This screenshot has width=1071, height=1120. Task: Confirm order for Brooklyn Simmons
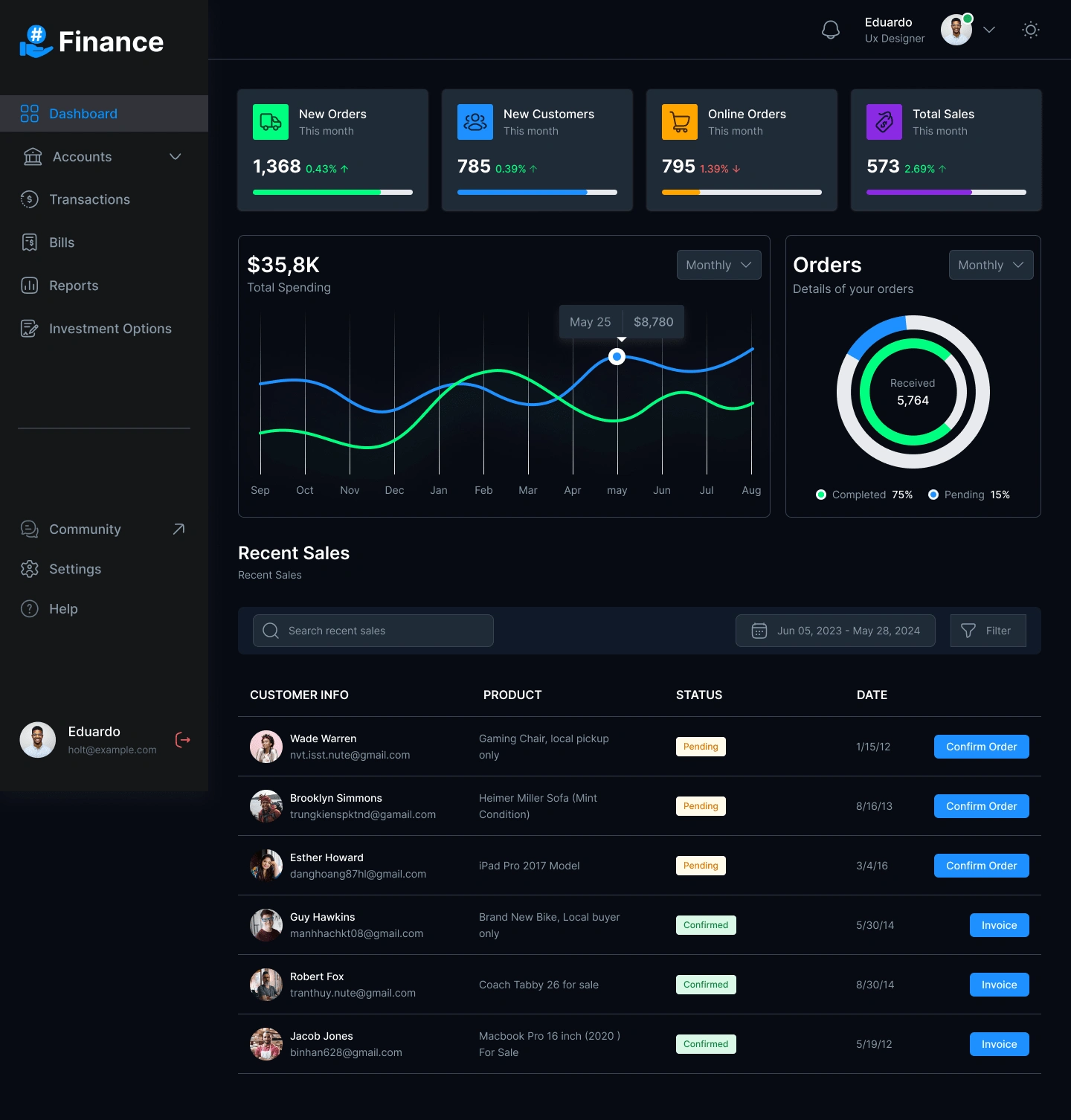click(982, 806)
